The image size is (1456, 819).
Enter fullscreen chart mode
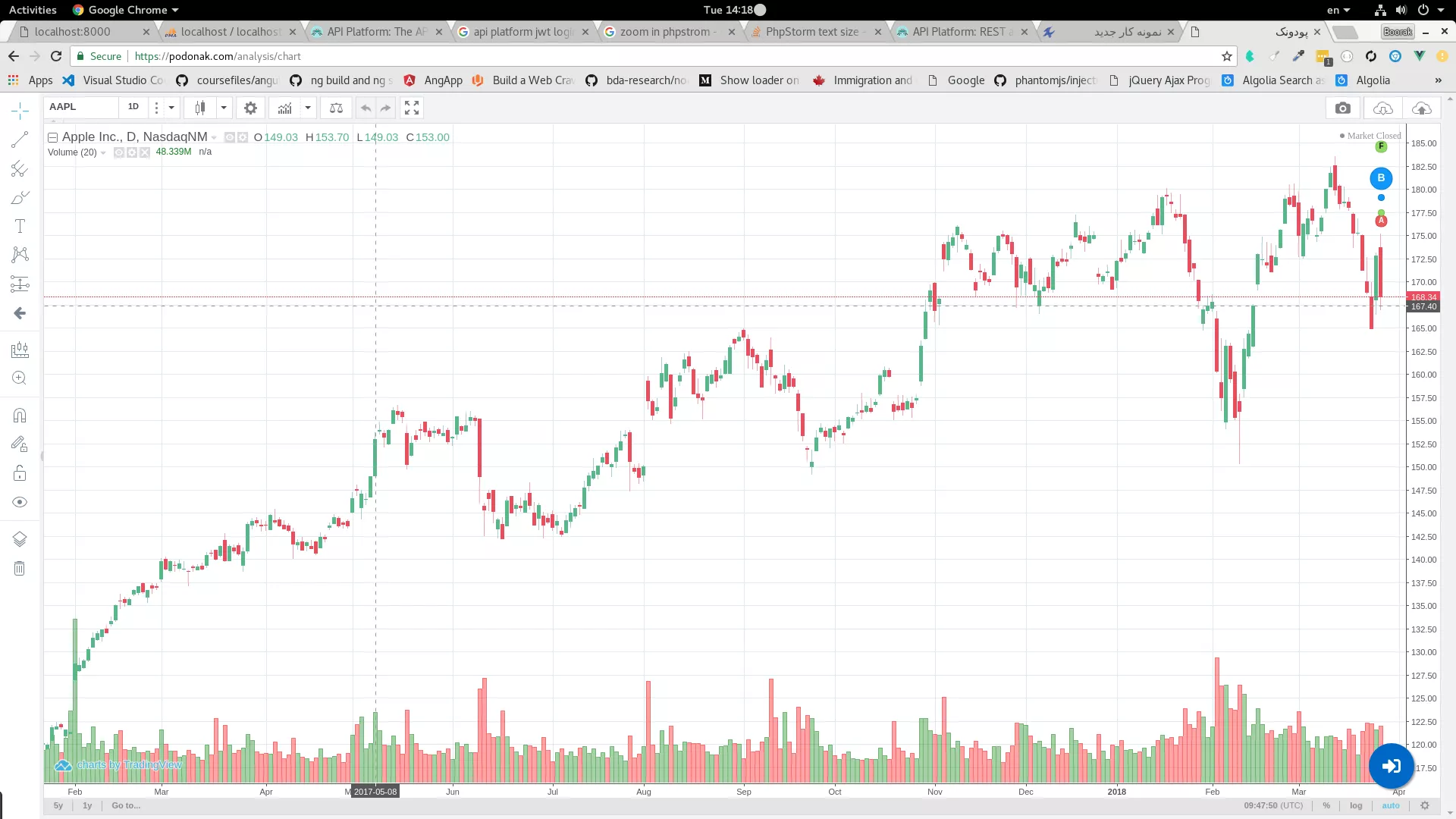(x=412, y=108)
